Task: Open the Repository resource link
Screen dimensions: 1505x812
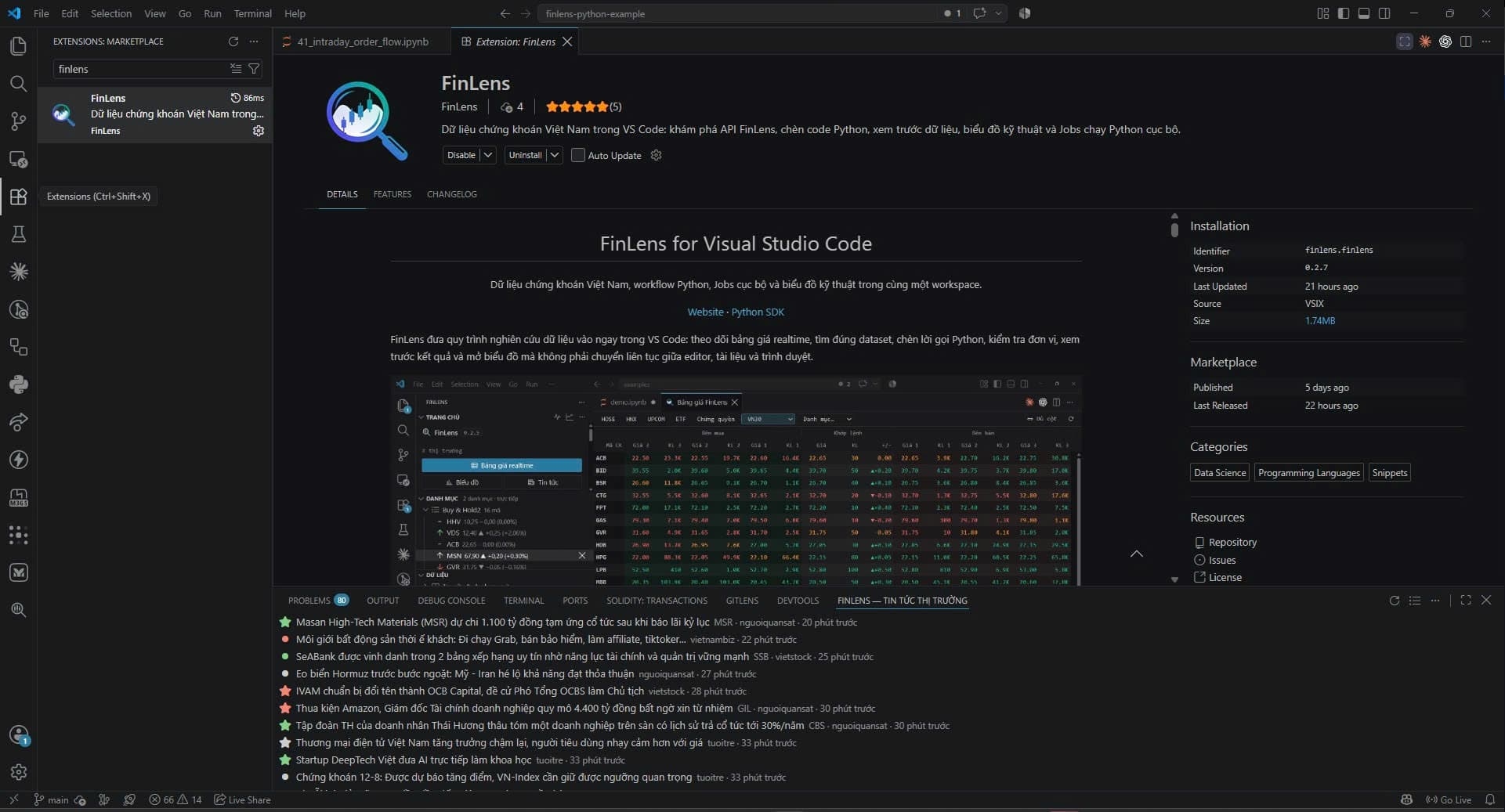Action: point(1232,542)
